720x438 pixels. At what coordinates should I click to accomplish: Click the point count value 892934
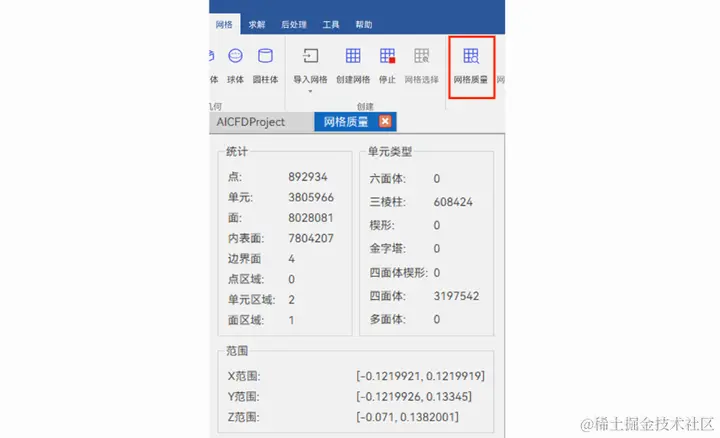point(308,177)
